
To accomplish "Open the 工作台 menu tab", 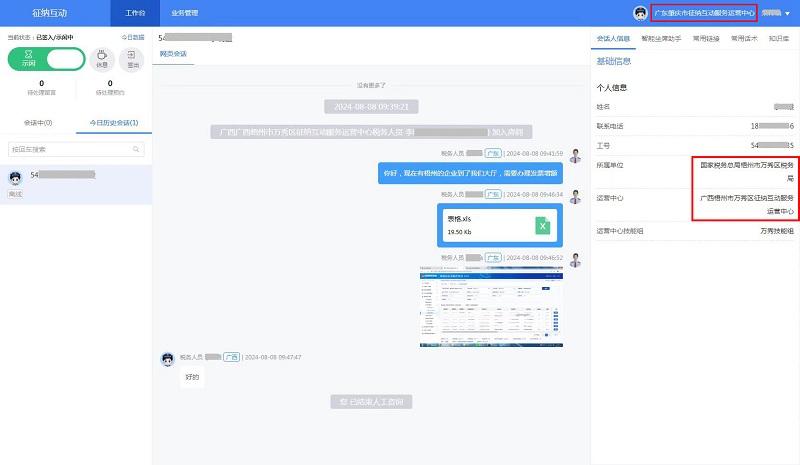I will [x=136, y=13].
